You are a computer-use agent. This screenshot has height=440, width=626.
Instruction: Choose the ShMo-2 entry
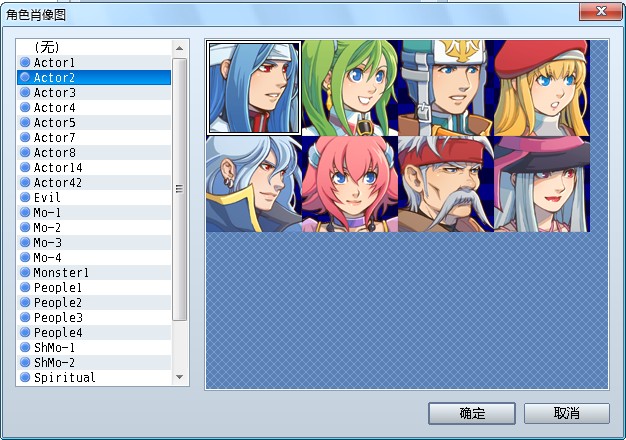94,362
